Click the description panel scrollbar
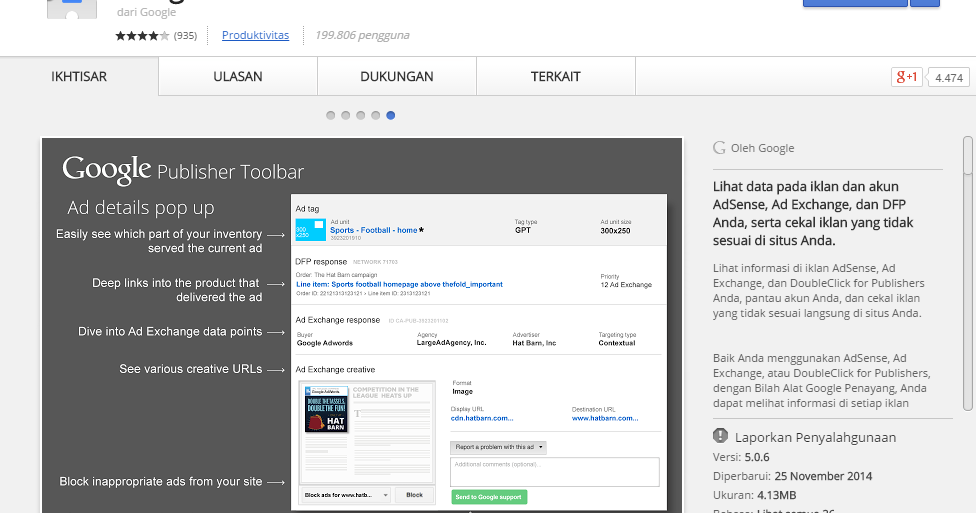976x513 pixels. tap(967, 270)
